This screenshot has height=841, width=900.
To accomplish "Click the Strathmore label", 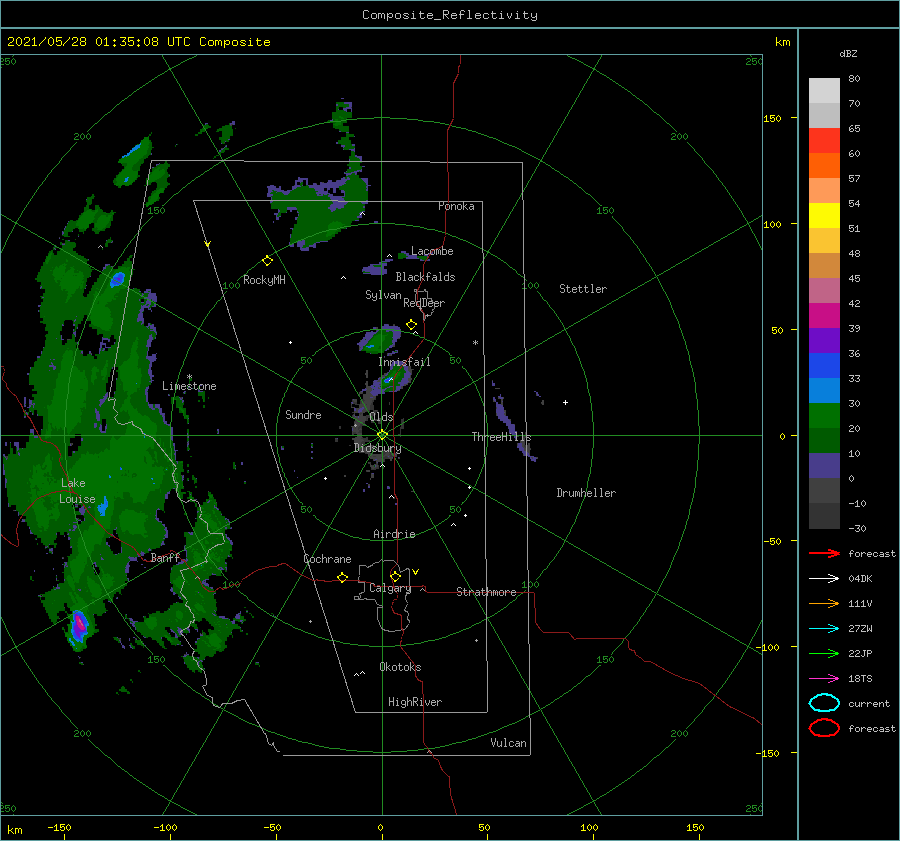I will pyautogui.click(x=486, y=592).
